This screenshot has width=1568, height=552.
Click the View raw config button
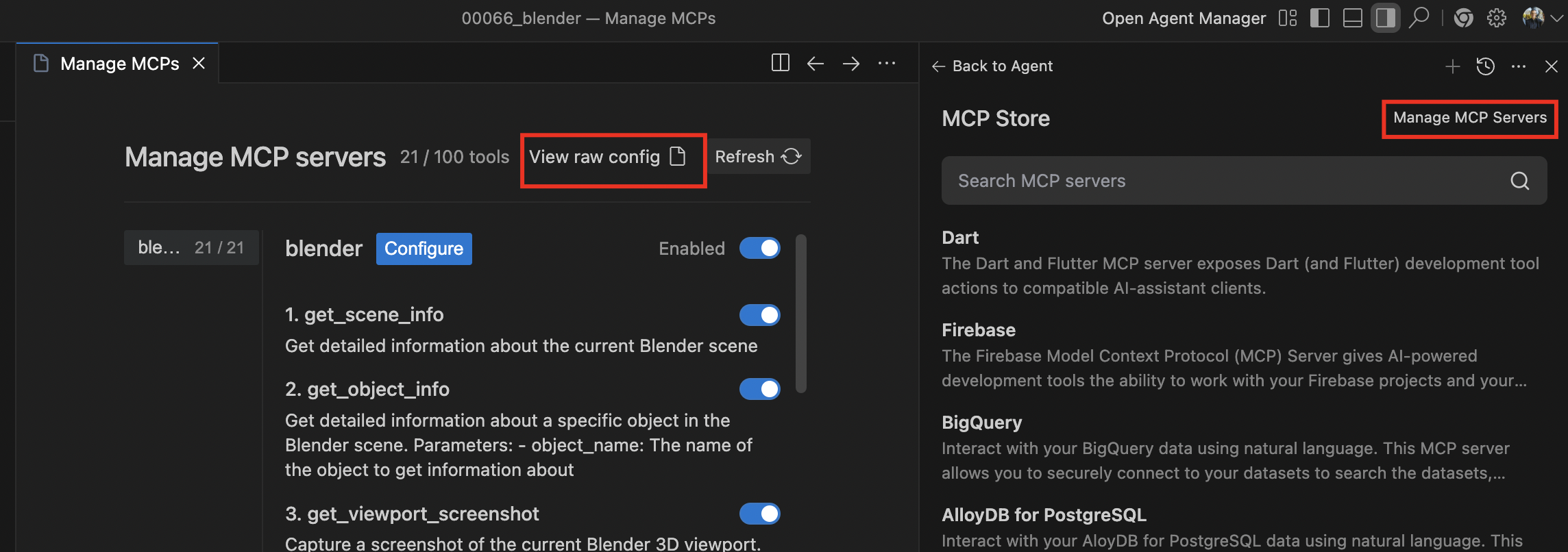click(607, 157)
